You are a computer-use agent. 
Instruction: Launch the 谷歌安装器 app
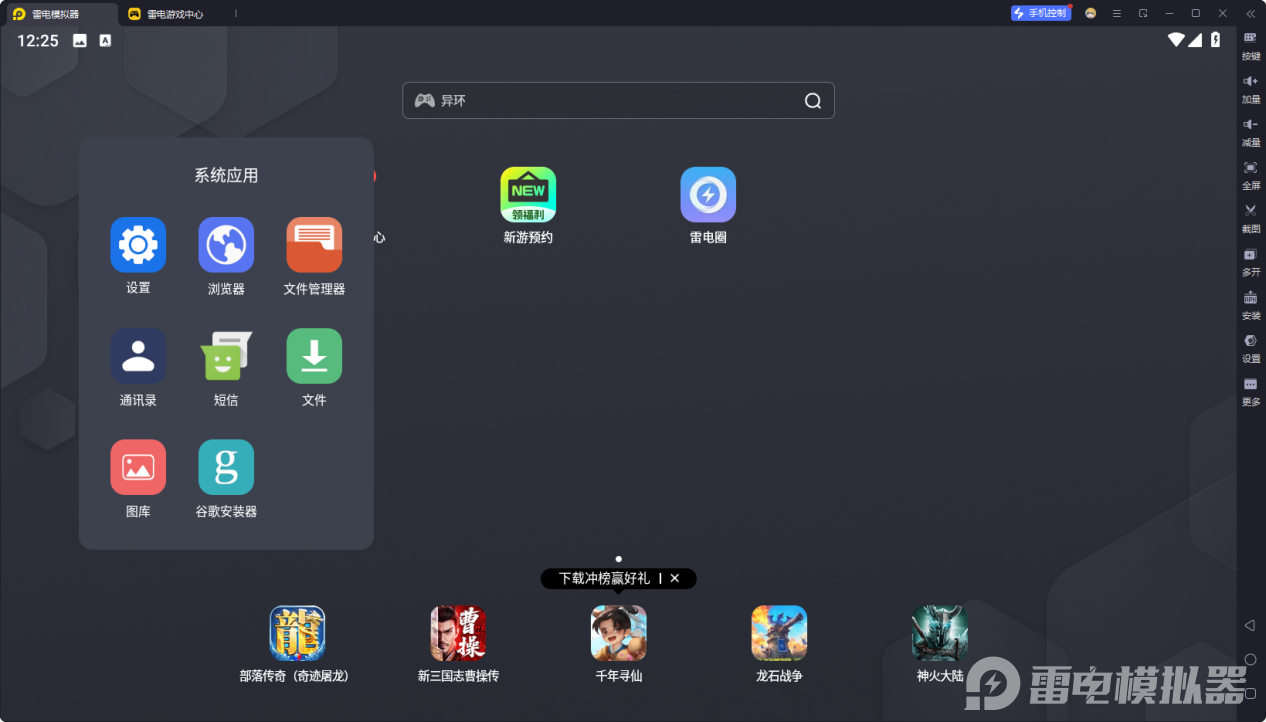click(226, 467)
